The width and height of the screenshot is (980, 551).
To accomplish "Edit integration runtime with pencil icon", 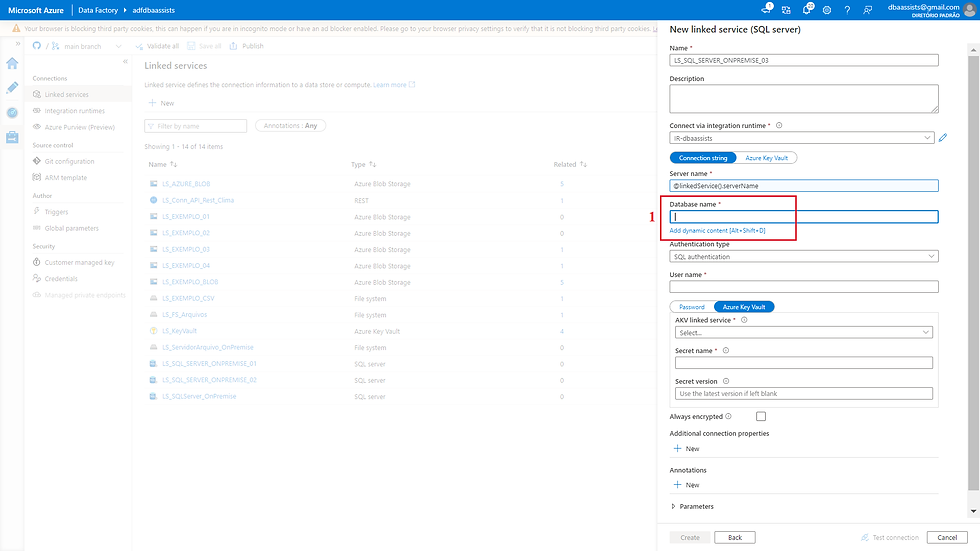I will [x=942, y=137].
